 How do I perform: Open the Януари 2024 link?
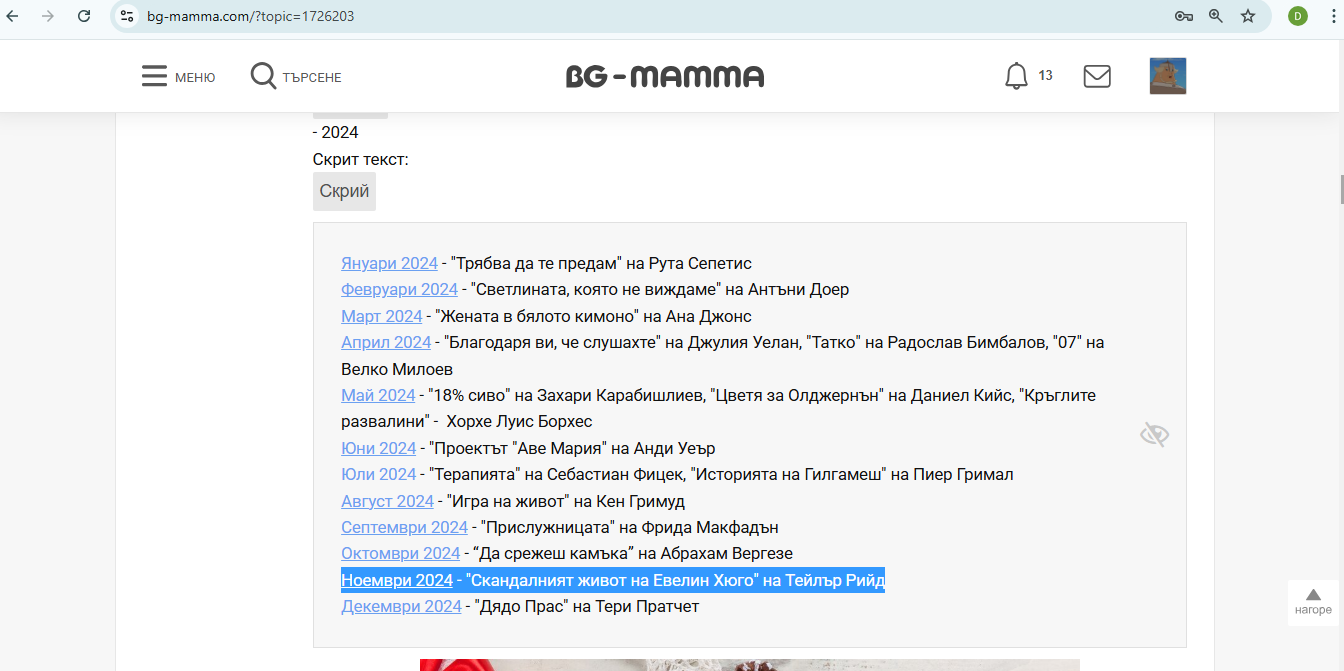click(389, 264)
